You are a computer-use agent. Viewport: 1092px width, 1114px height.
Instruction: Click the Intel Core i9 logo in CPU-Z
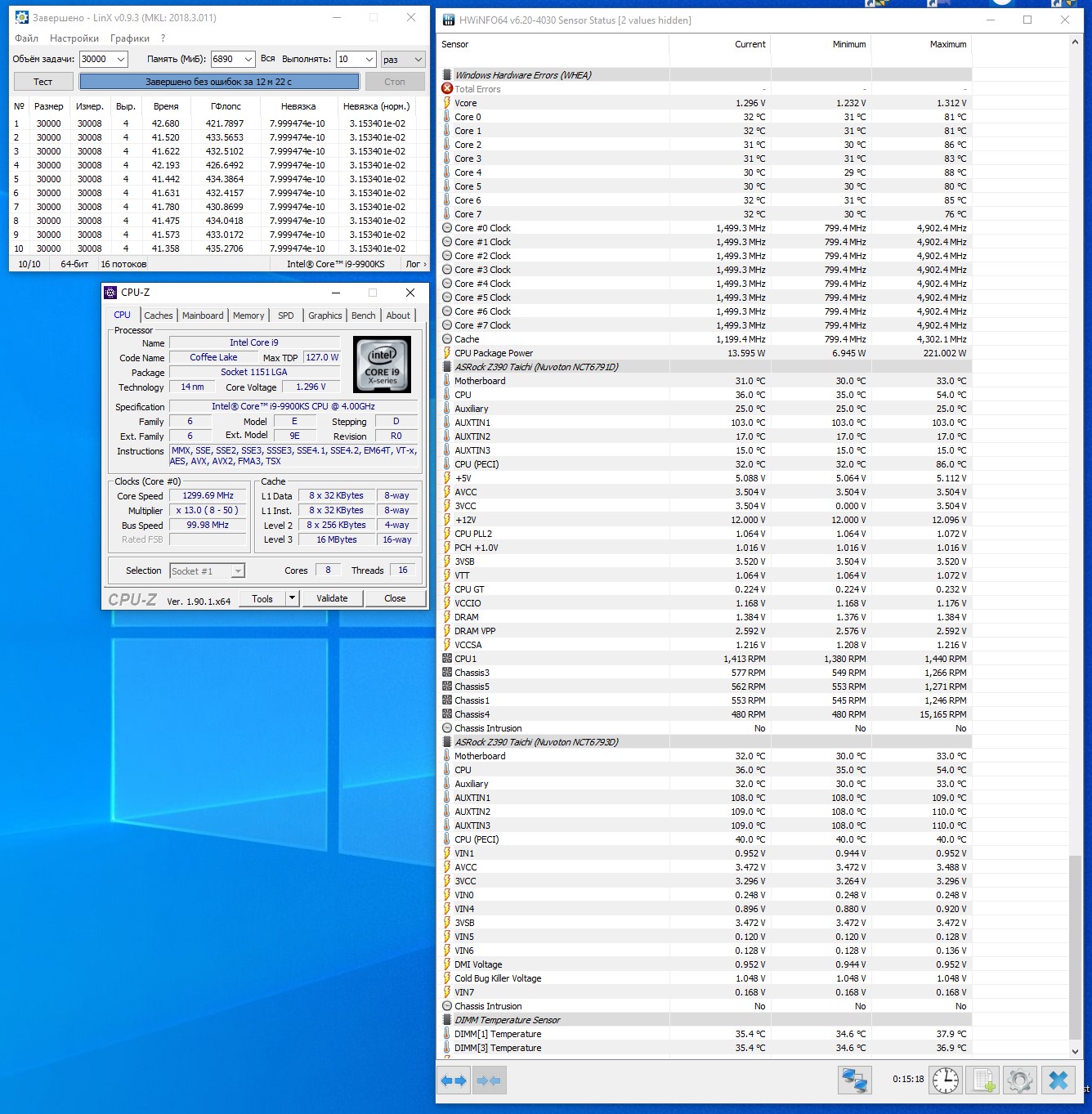[x=382, y=365]
